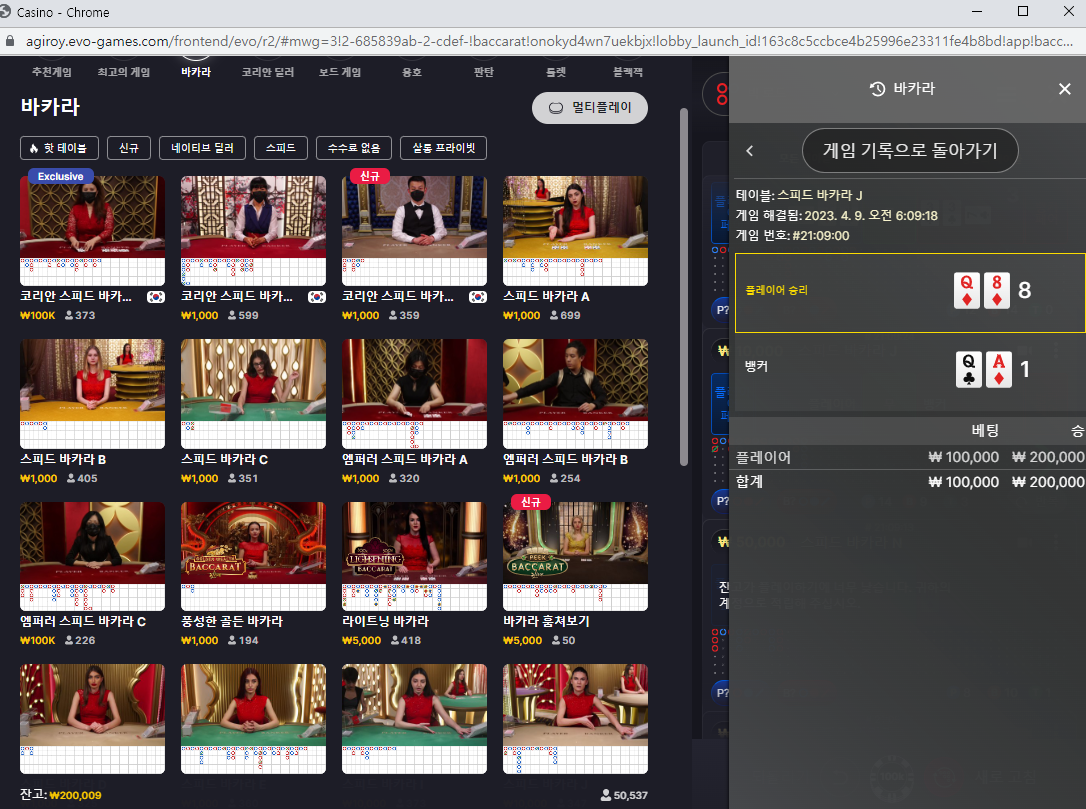Click the lobby vertical scrollbar
1086x809 pixels.
(684, 287)
